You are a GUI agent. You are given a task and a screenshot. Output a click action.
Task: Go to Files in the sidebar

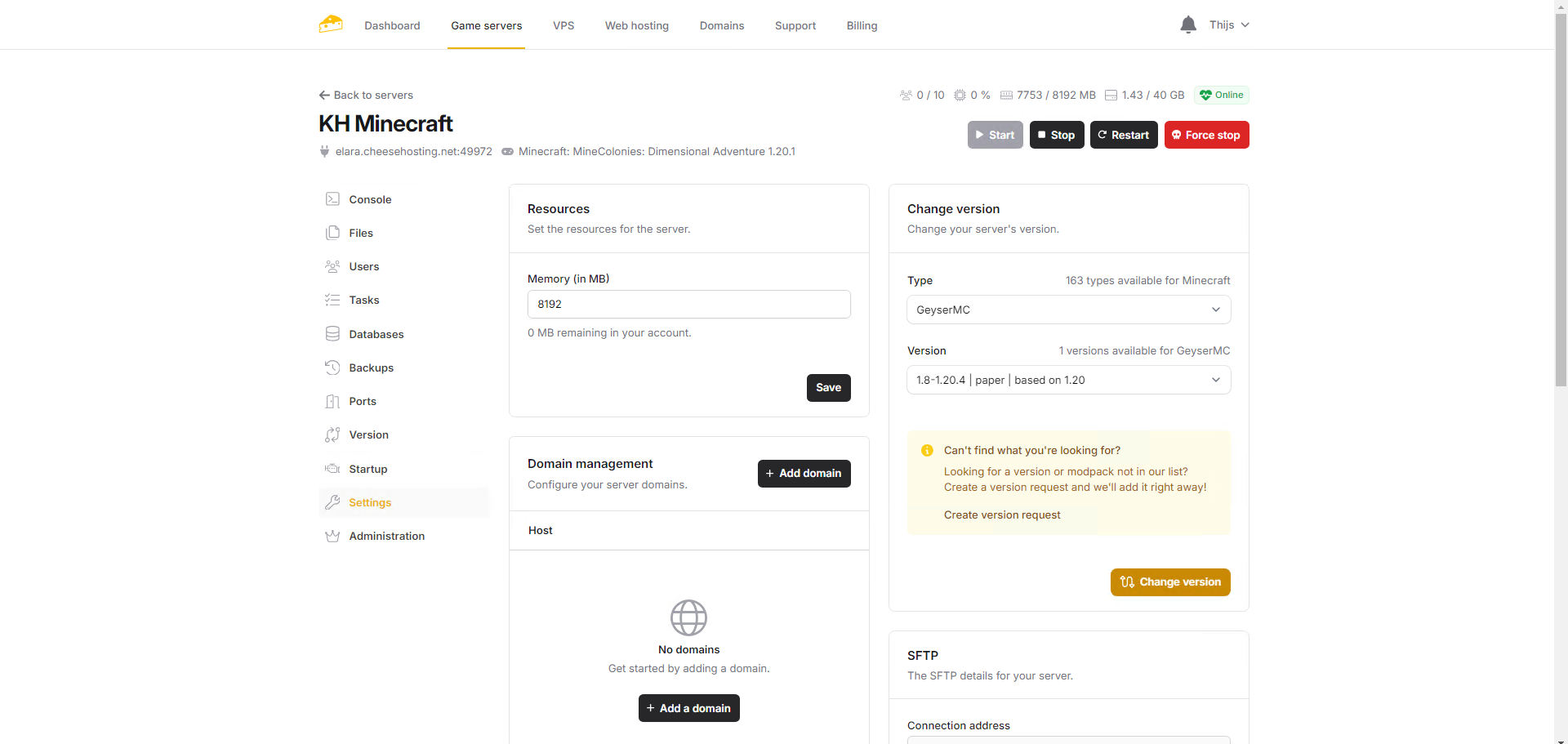point(360,233)
